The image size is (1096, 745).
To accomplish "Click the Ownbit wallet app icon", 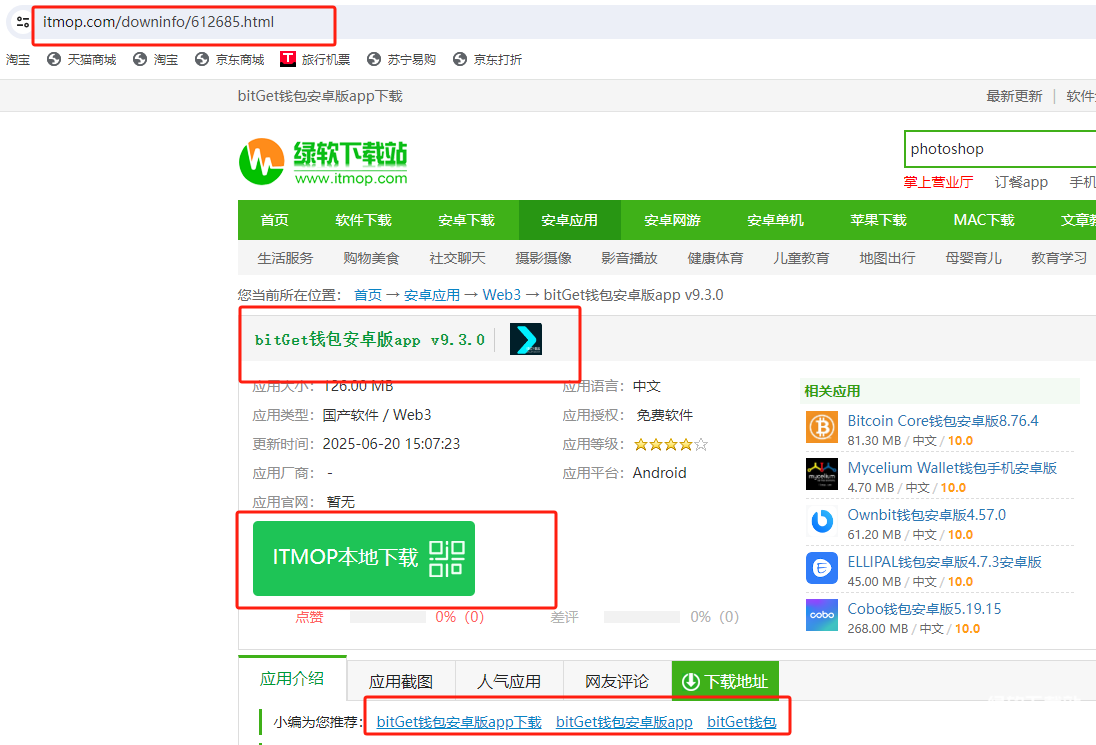I will click(822, 521).
